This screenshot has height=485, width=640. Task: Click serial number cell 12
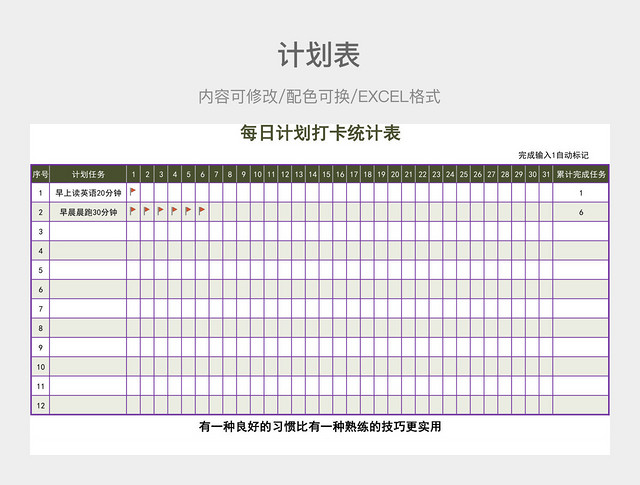40,406
